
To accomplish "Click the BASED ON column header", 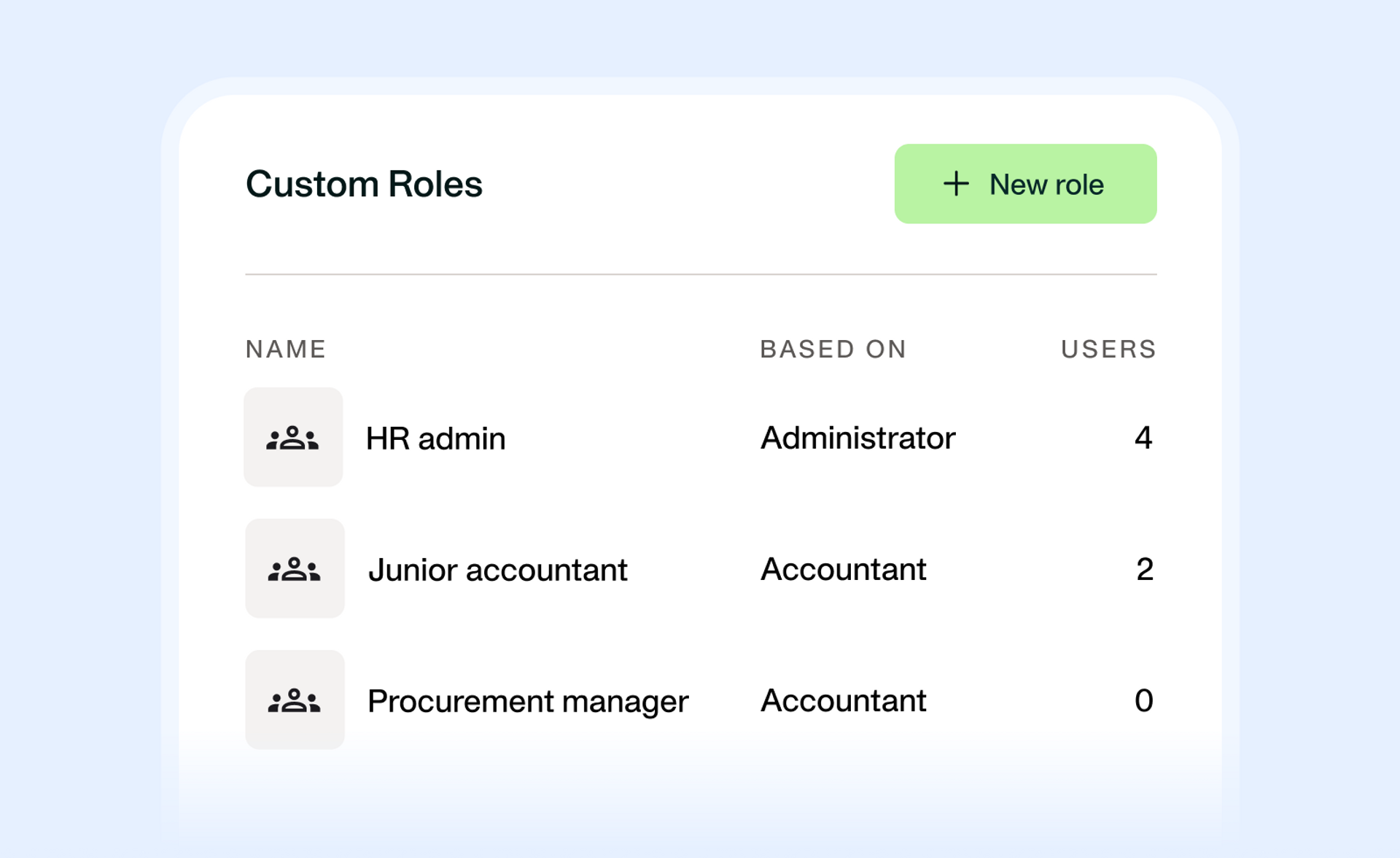I will [x=833, y=349].
